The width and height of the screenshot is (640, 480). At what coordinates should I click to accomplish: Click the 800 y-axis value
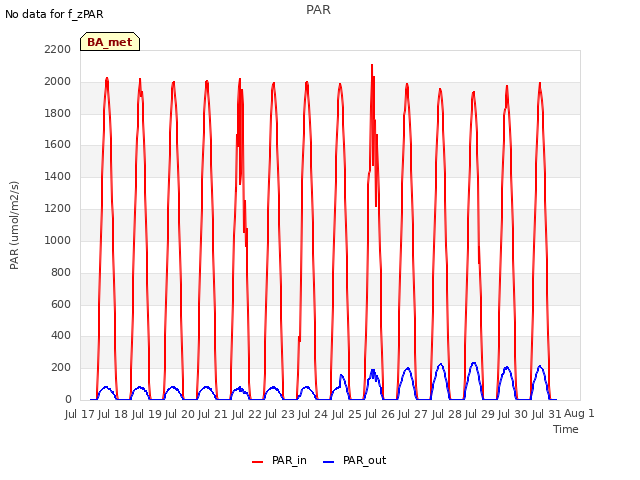tap(61, 272)
